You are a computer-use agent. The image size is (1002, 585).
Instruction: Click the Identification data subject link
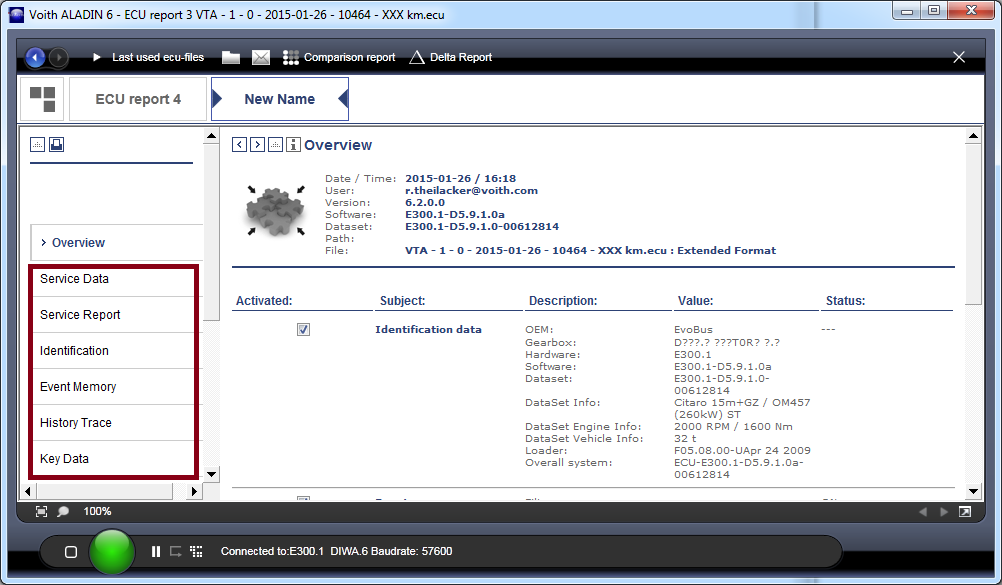[428, 329]
